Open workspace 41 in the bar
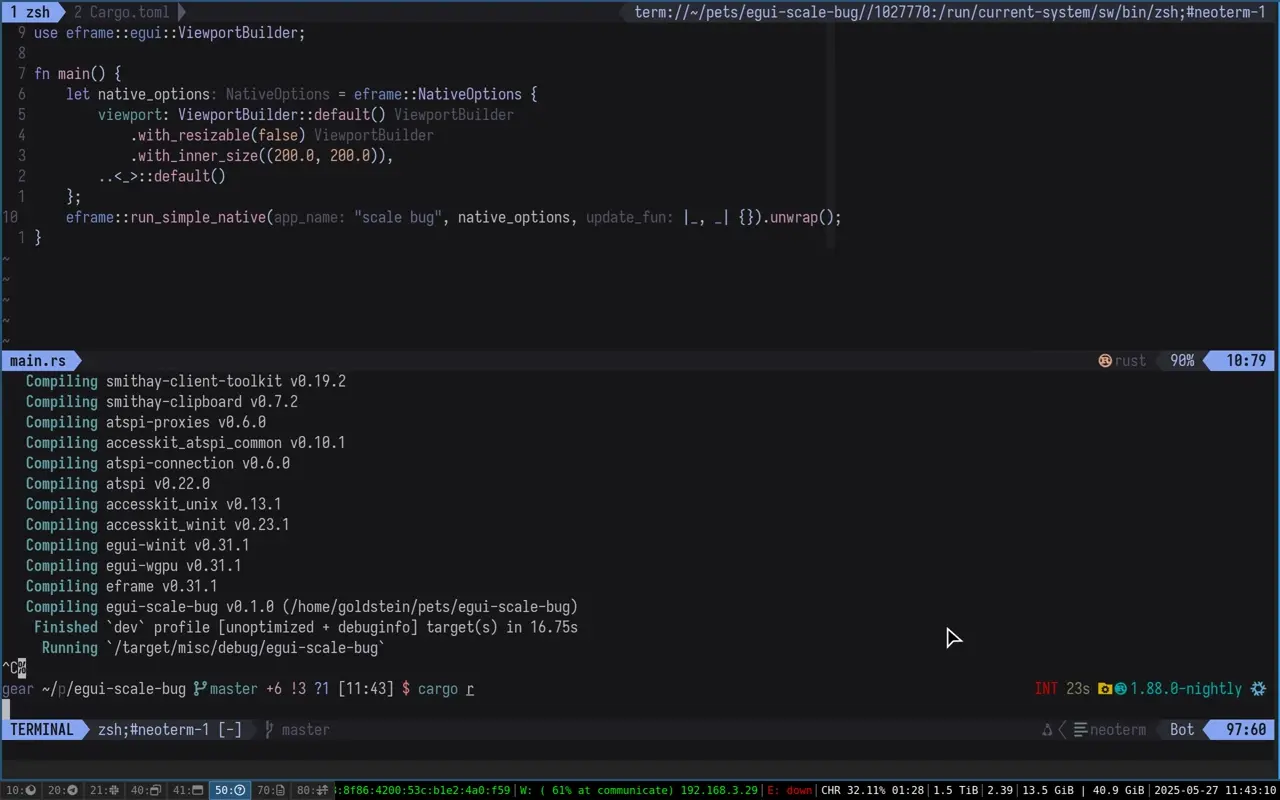Viewport: 1280px width, 800px height. pos(187,790)
